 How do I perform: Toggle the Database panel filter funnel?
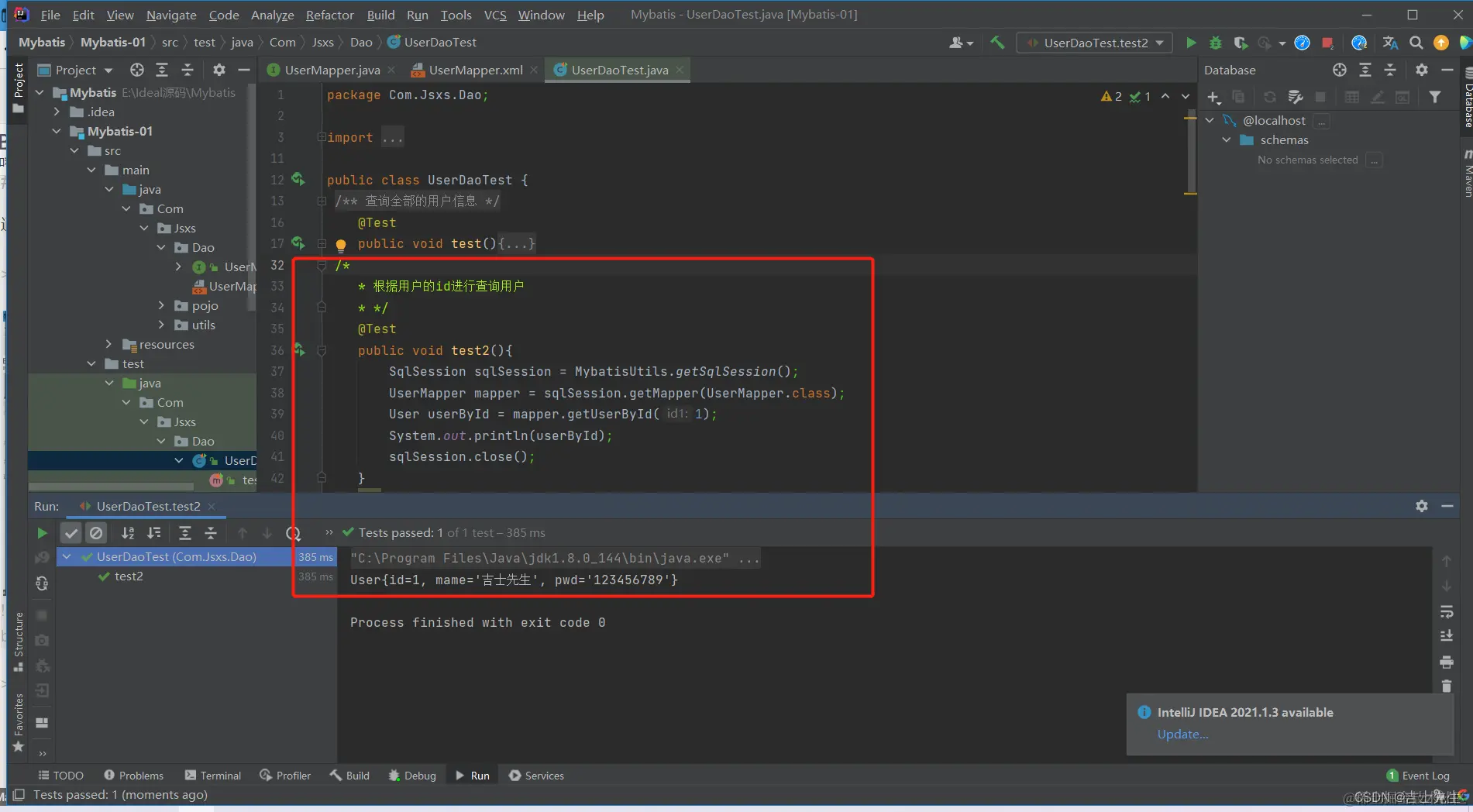[x=1434, y=97]
